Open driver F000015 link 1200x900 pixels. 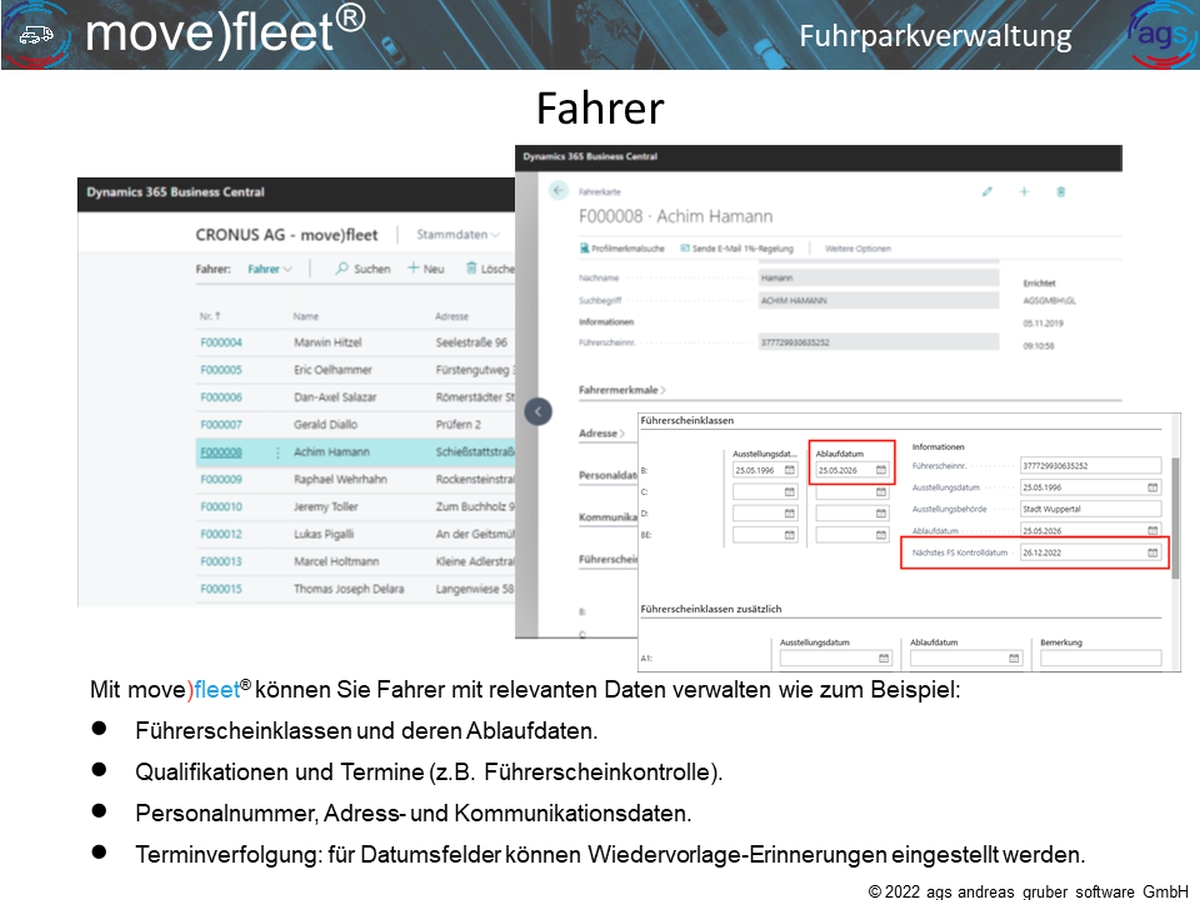coord(221,589)
